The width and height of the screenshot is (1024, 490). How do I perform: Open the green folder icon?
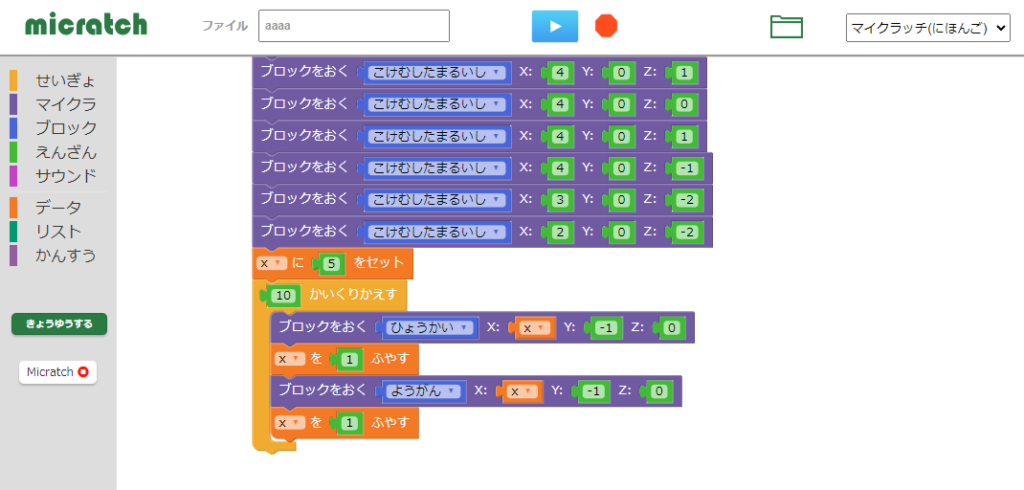coord(786,27)
